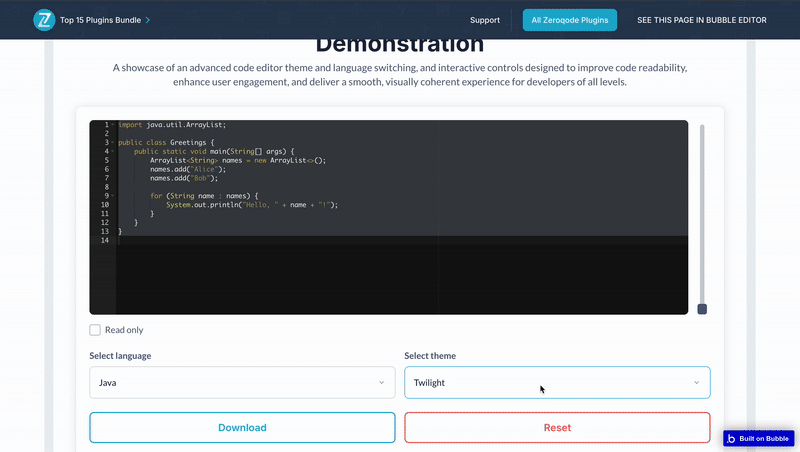The height and width of the screenshot is (452, 800).
Task: Click the Bubble logo in the Built on Bubble badge
Action: (732, 438)
